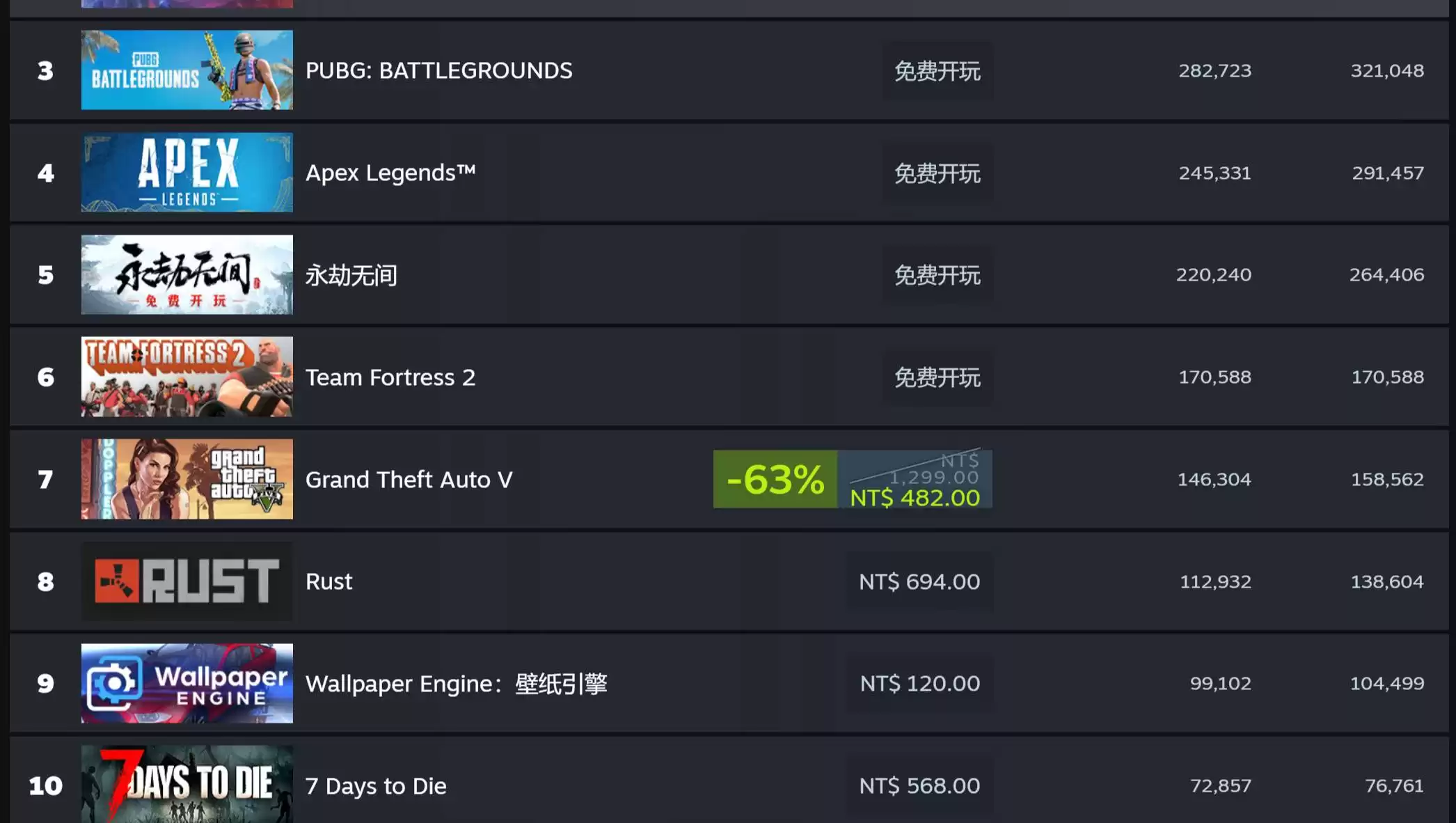
Task: Click the 永劫无间 game artwork
Action: click(x=187, y=274)
